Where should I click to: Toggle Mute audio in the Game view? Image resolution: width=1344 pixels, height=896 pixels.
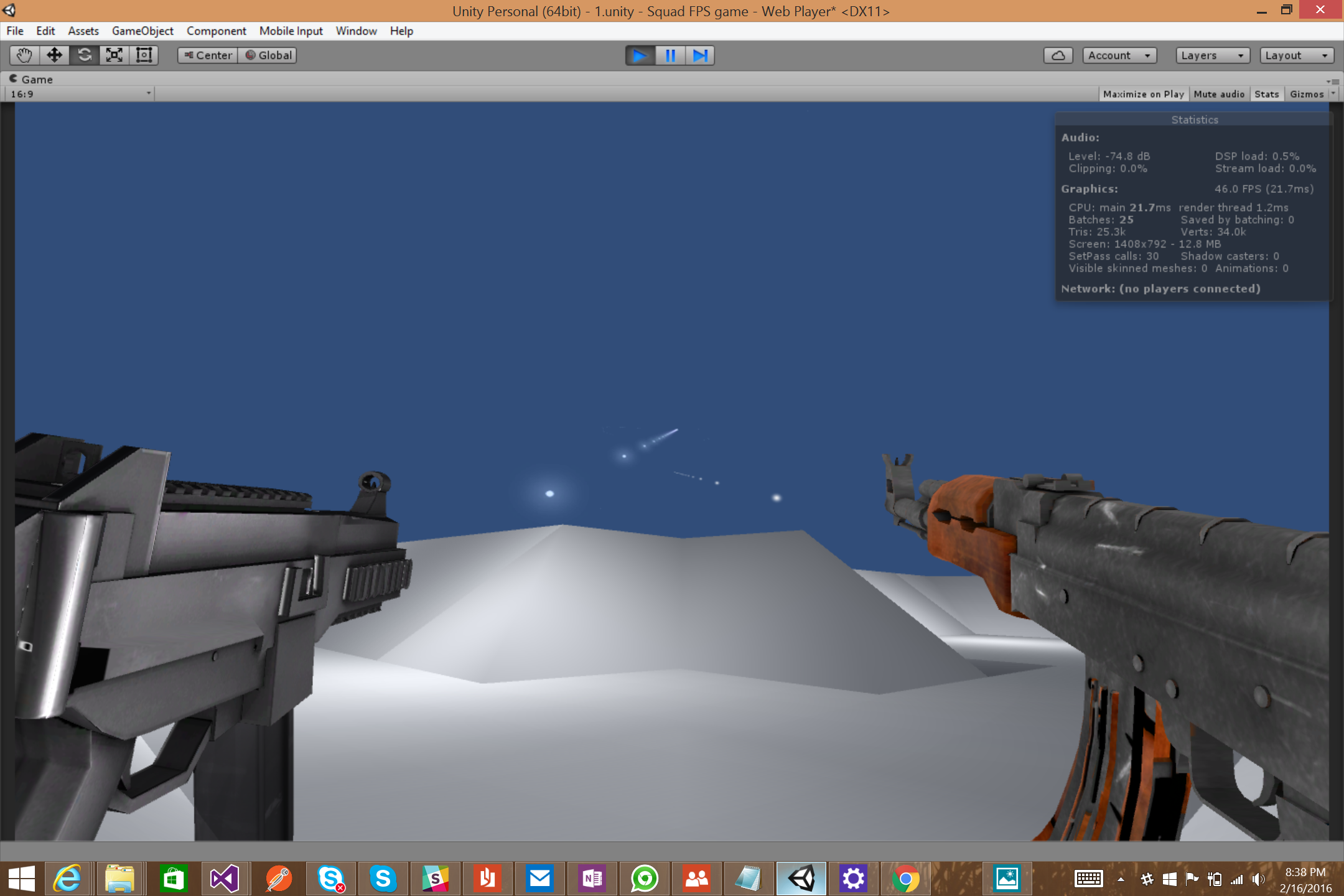pos(1219,94)
